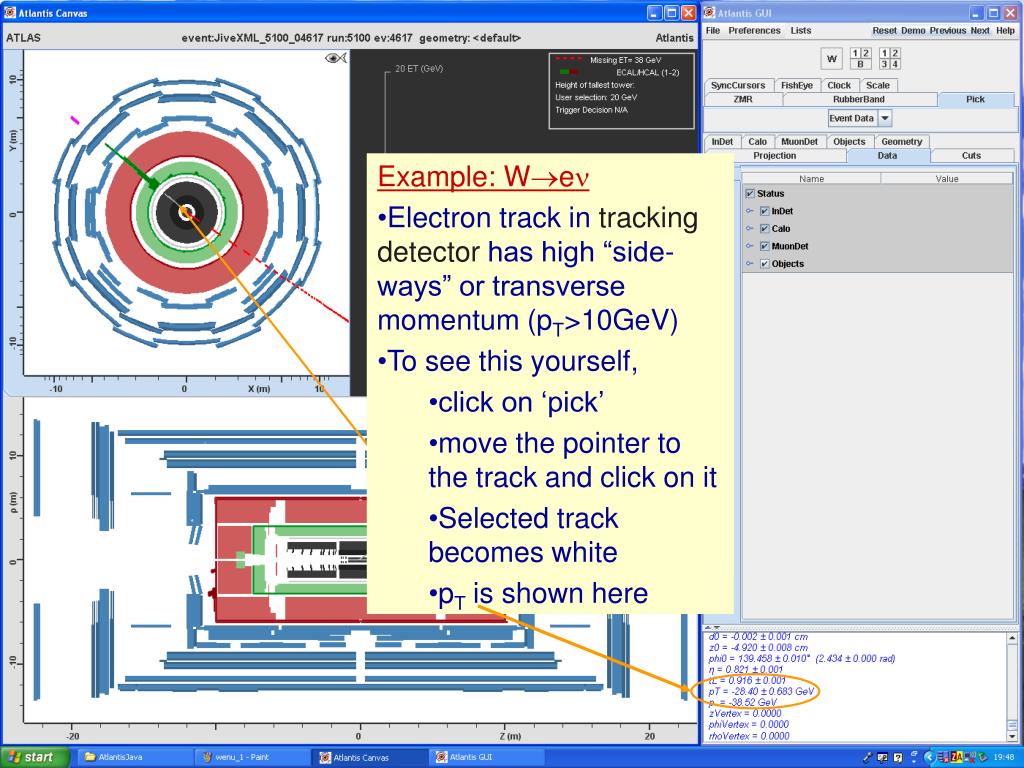
Task: Click the Atlantis GUI taskbar button
Action: click(x=469, y=757)
